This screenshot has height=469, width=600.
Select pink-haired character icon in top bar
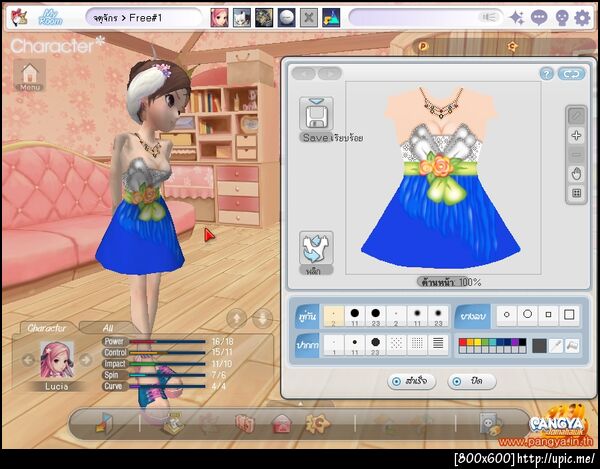tap(220, 18)
